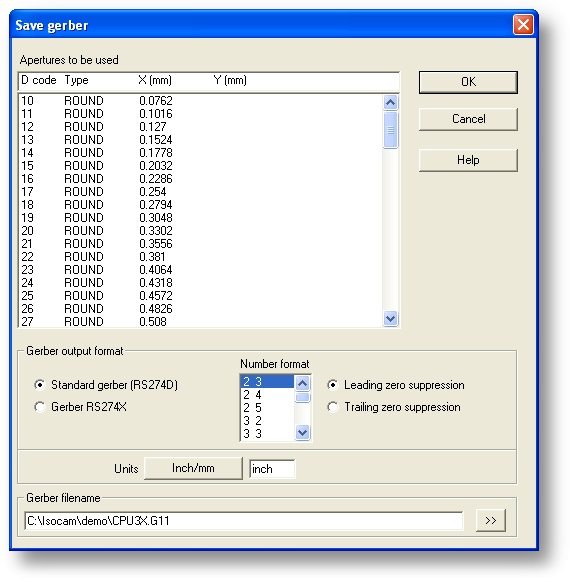
Task: Click the OK button
Action: coord(468,82)
